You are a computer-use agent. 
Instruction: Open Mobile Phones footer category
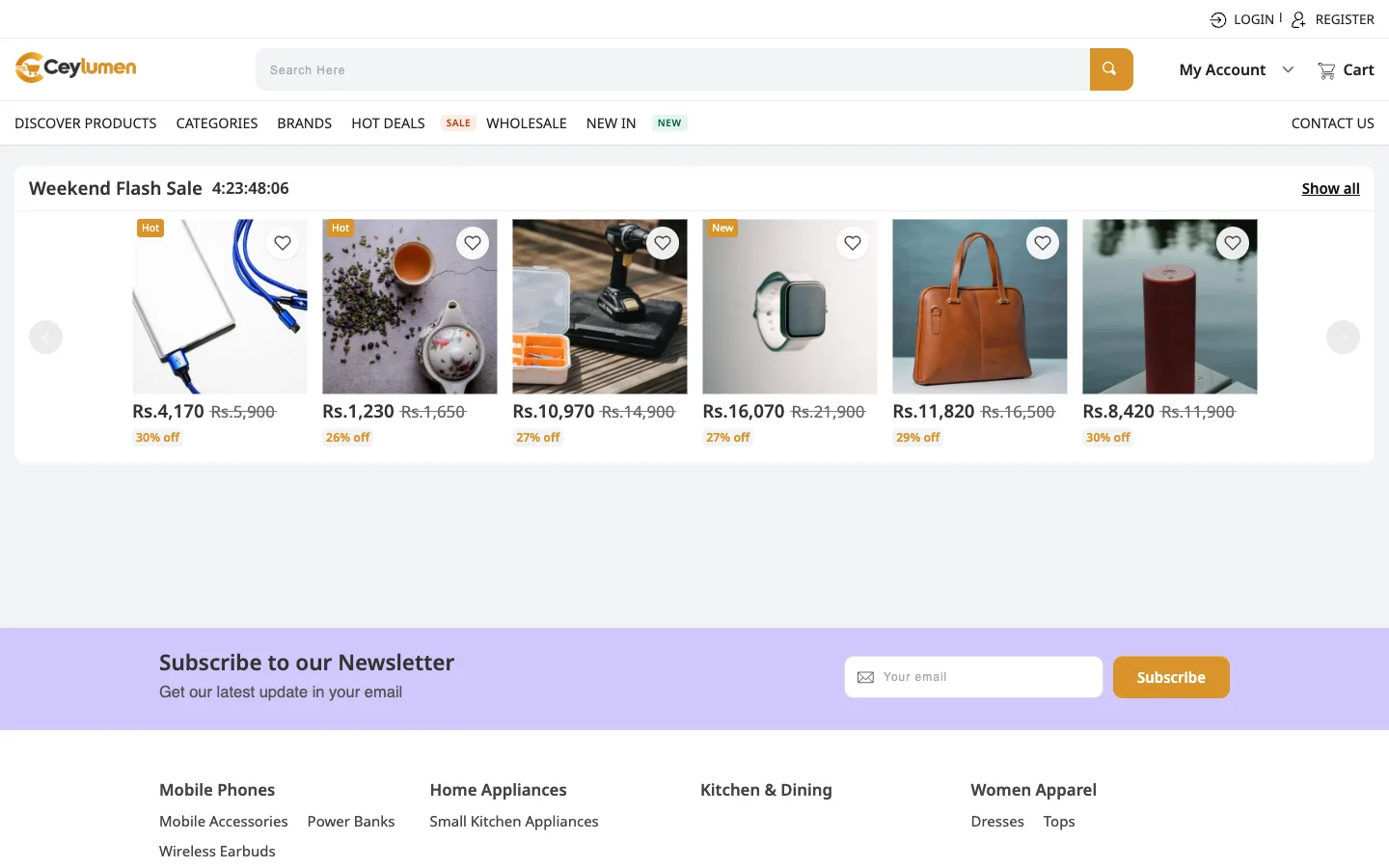pos(217,790)
